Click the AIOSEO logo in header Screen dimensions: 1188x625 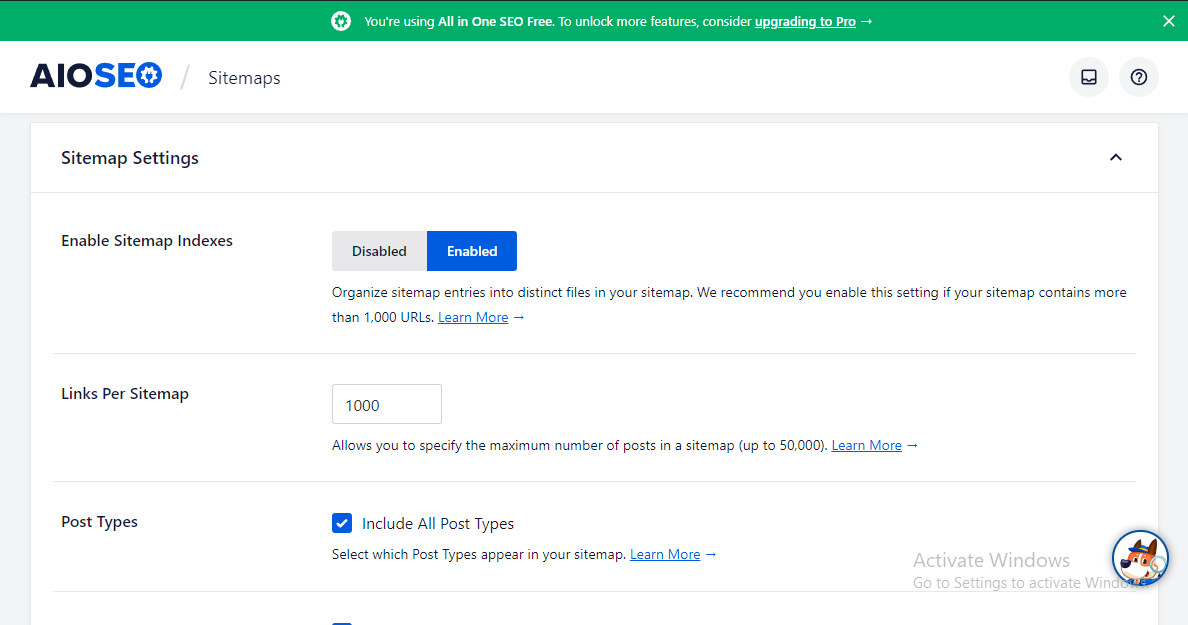[96, 77]
